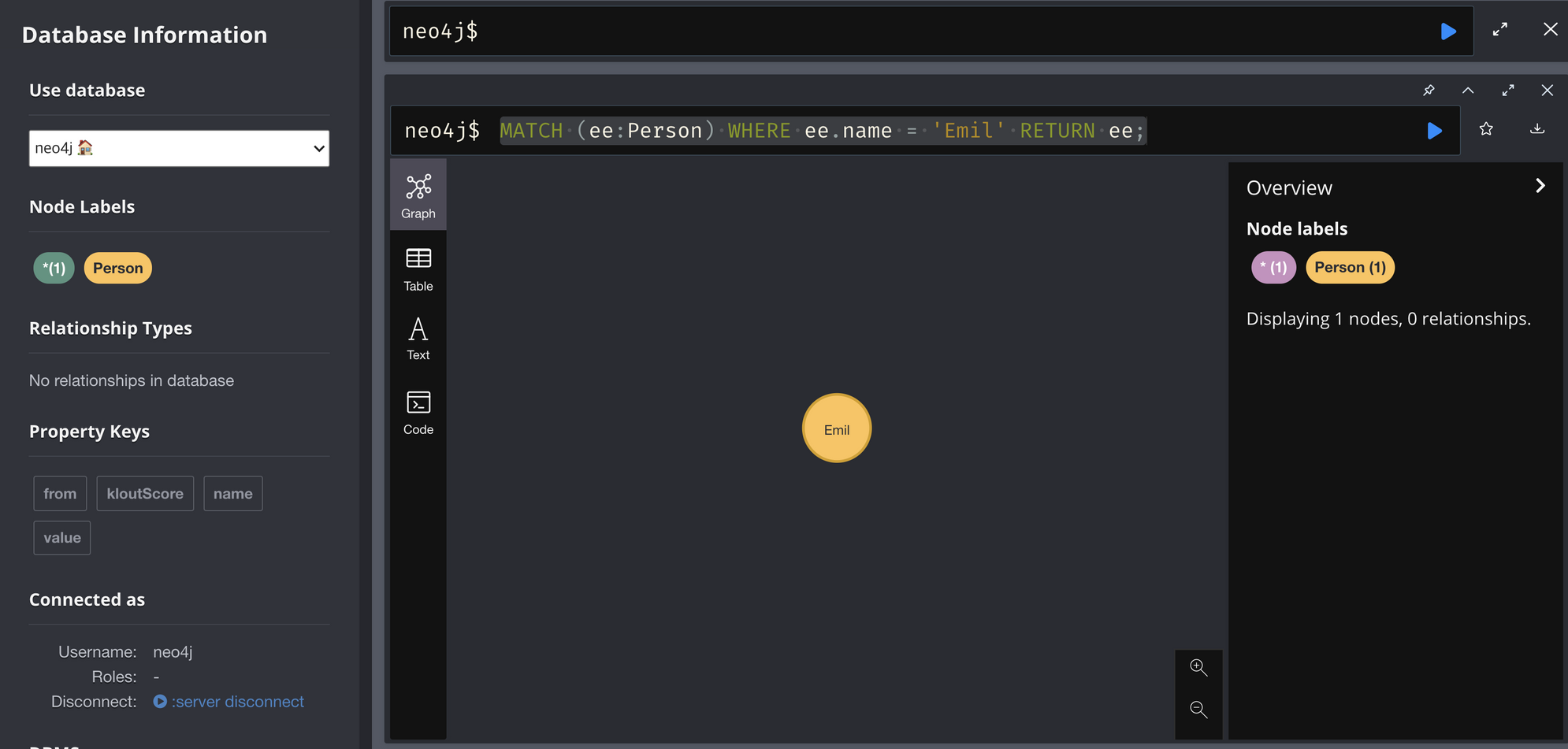
Task: Click the username value 'neo4j'
Action: coord(173,652)
